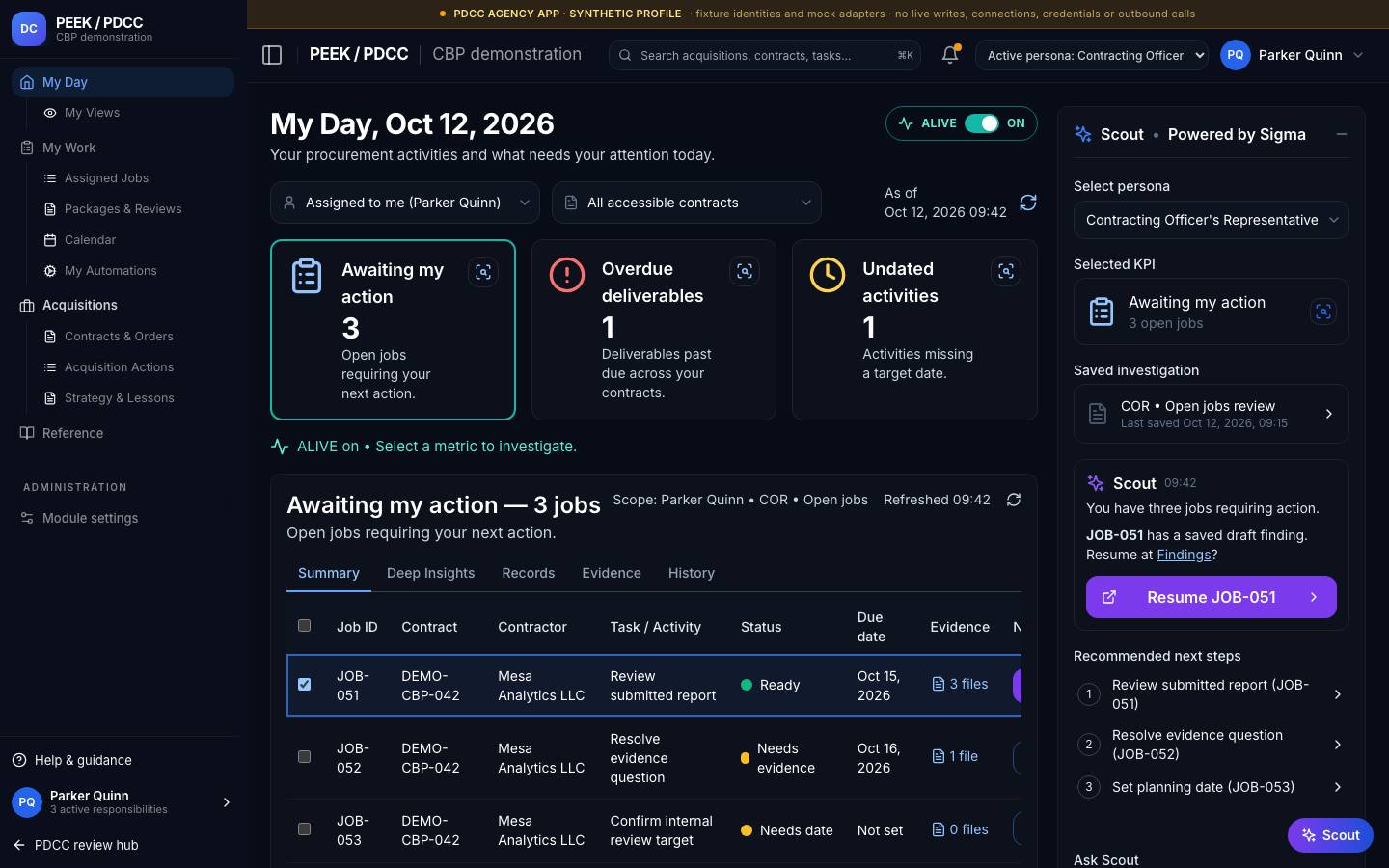The height and width of the screenshot is (868, 1389).
Task: Check the JOB-052 row checkbox
Action: coord(304,757)
